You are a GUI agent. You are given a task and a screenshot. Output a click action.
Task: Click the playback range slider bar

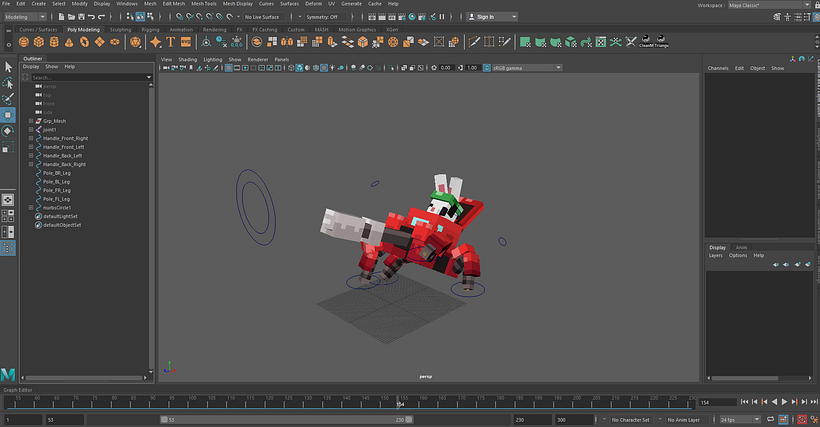point(287,420)
